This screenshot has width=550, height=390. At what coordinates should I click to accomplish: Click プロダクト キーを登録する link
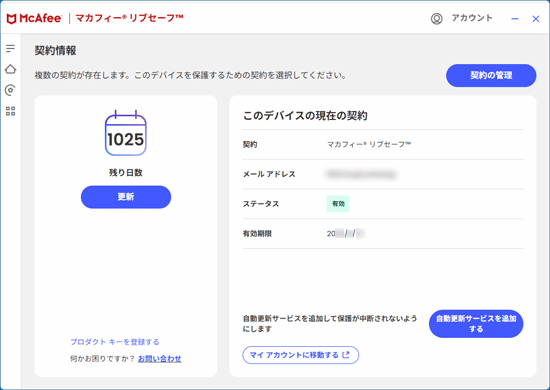point(115,342)
